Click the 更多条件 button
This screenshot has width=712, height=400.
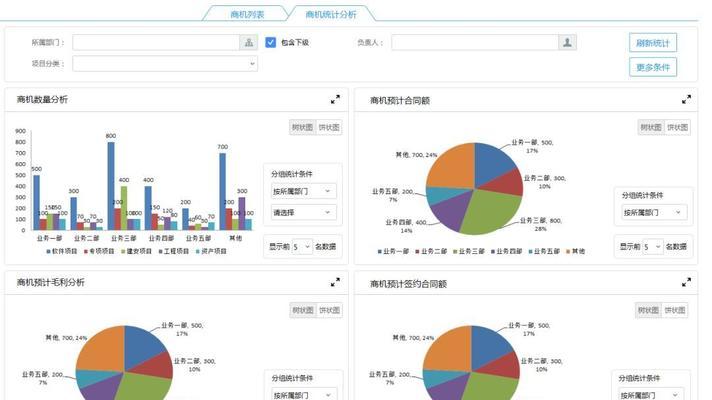coord(653,67)
